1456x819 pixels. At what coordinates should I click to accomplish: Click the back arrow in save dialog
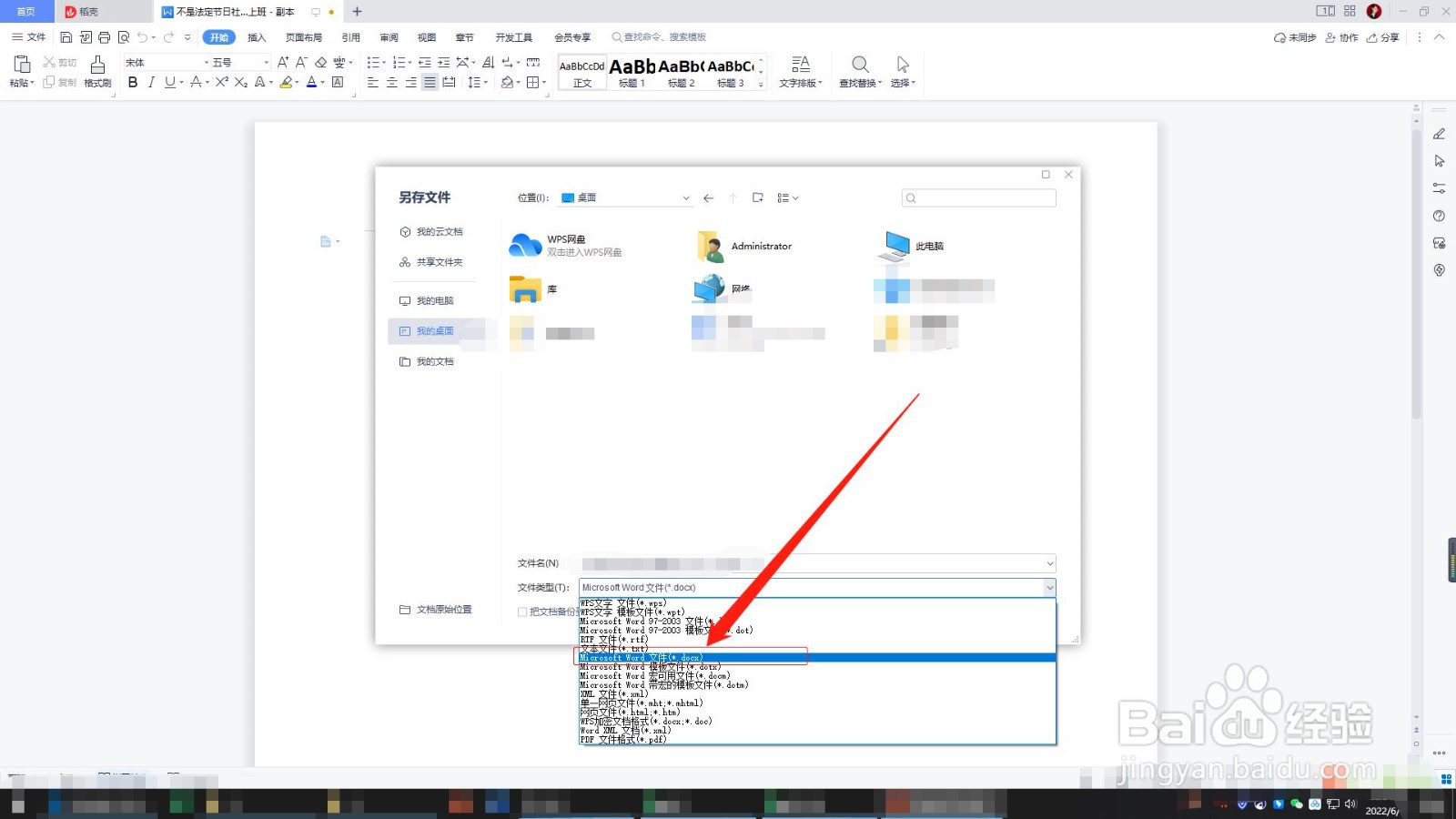(708, 197)
